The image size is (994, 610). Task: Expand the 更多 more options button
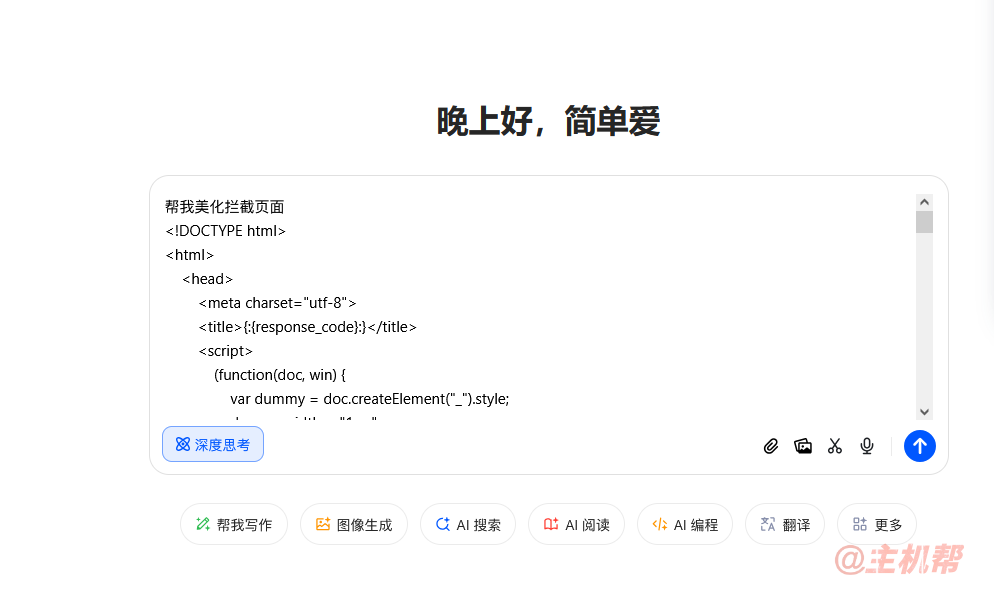pyautogui.click(x=877, y=524)
